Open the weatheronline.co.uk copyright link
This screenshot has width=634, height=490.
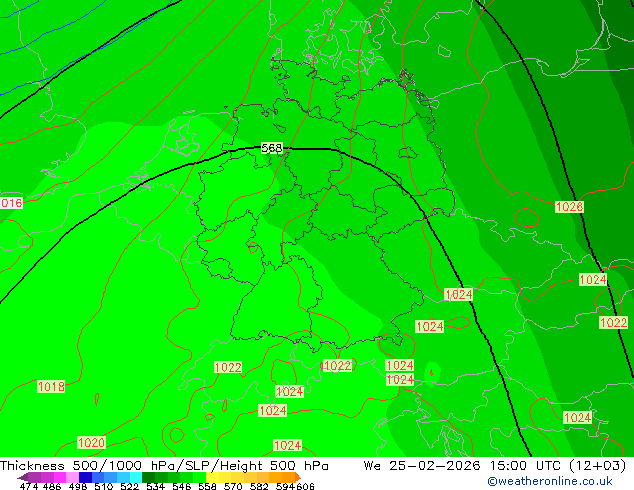(550, 481)
